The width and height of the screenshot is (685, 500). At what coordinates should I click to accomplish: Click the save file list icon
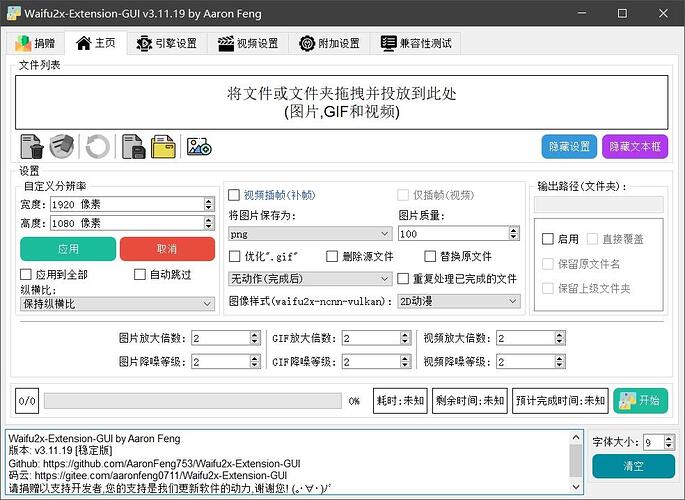tap(133, 146)
